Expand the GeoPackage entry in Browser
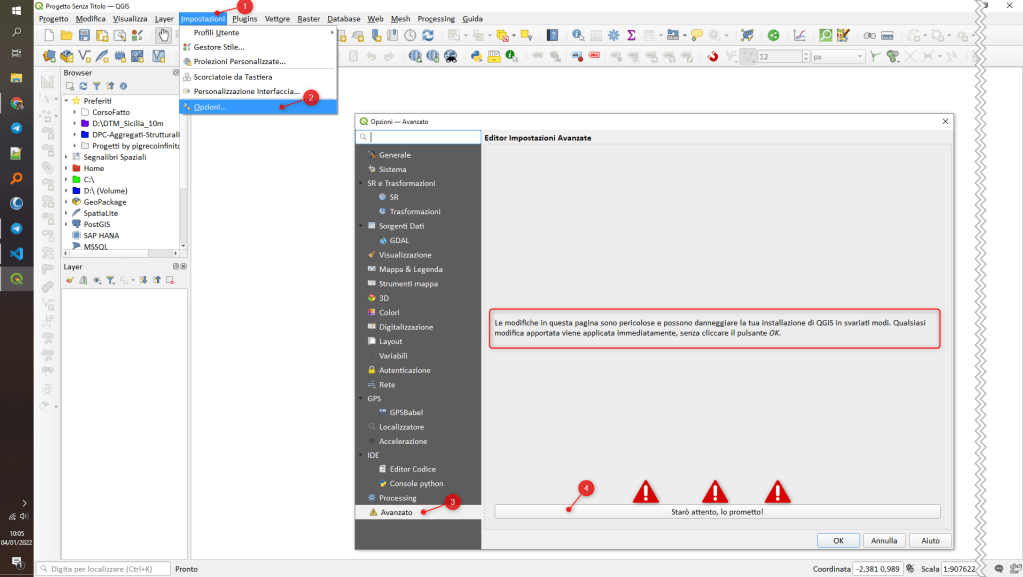Screen dimensions: 1023x577 (x=66, y=202)
